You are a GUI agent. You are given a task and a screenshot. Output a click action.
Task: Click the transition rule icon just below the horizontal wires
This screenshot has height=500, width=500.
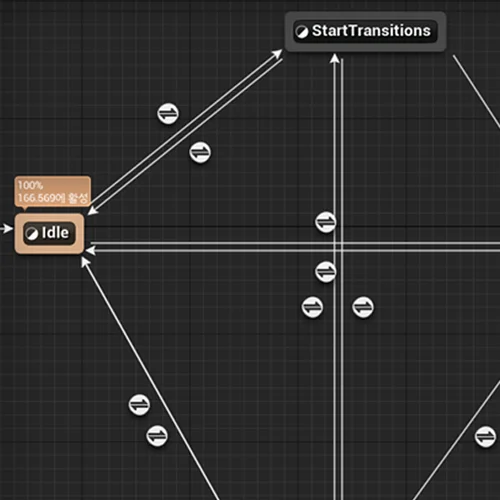[326, 272]
